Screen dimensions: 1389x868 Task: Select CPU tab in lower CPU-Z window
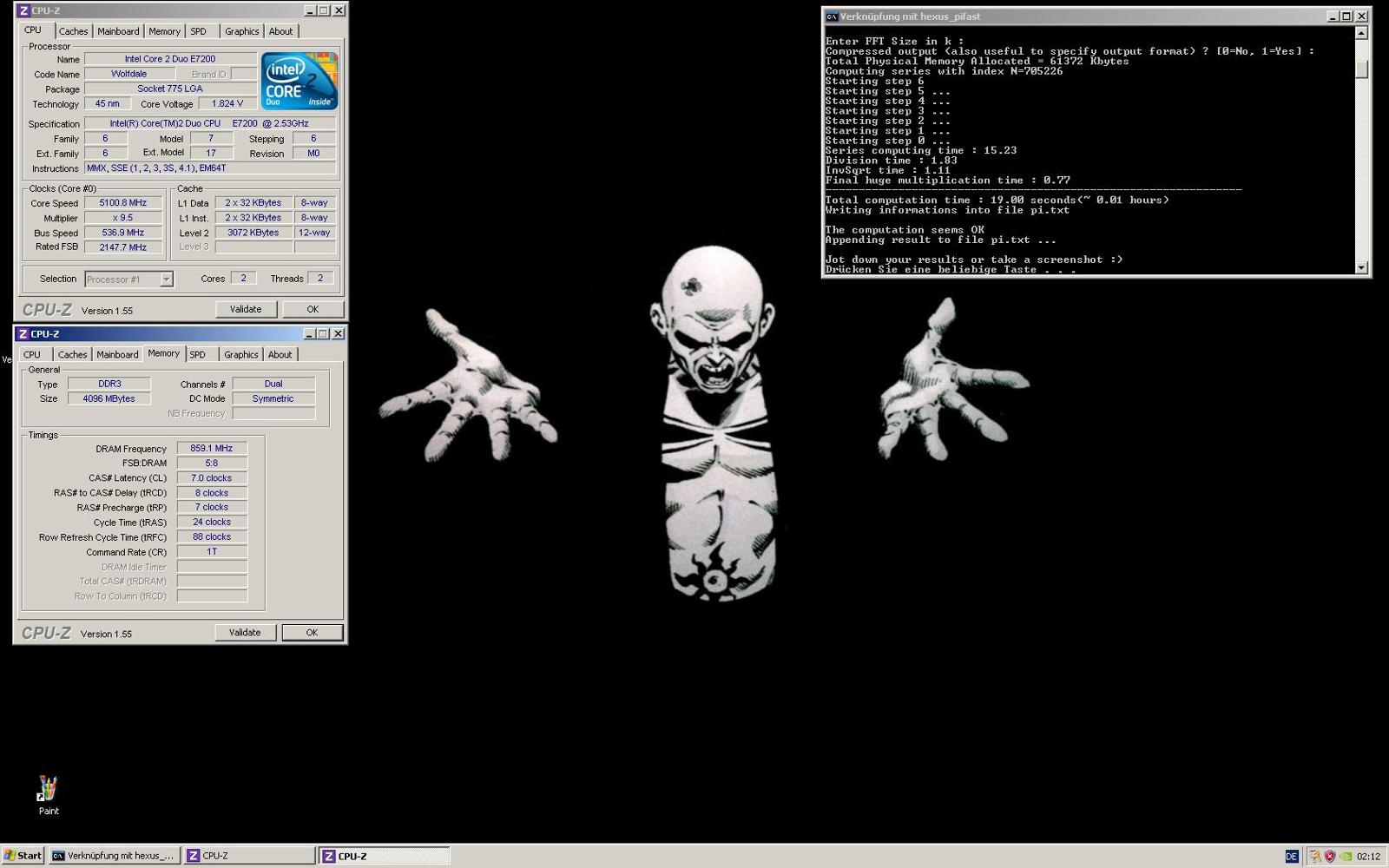(x=32, y=354)
